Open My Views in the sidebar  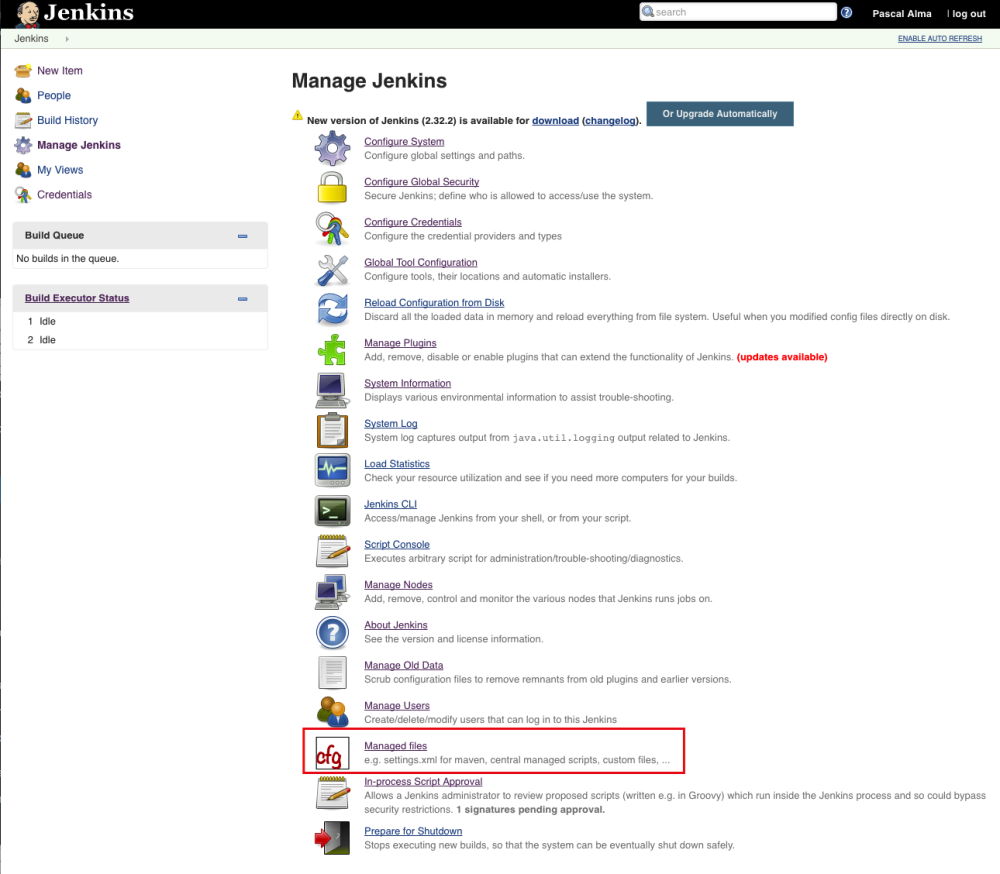[60, 170]
